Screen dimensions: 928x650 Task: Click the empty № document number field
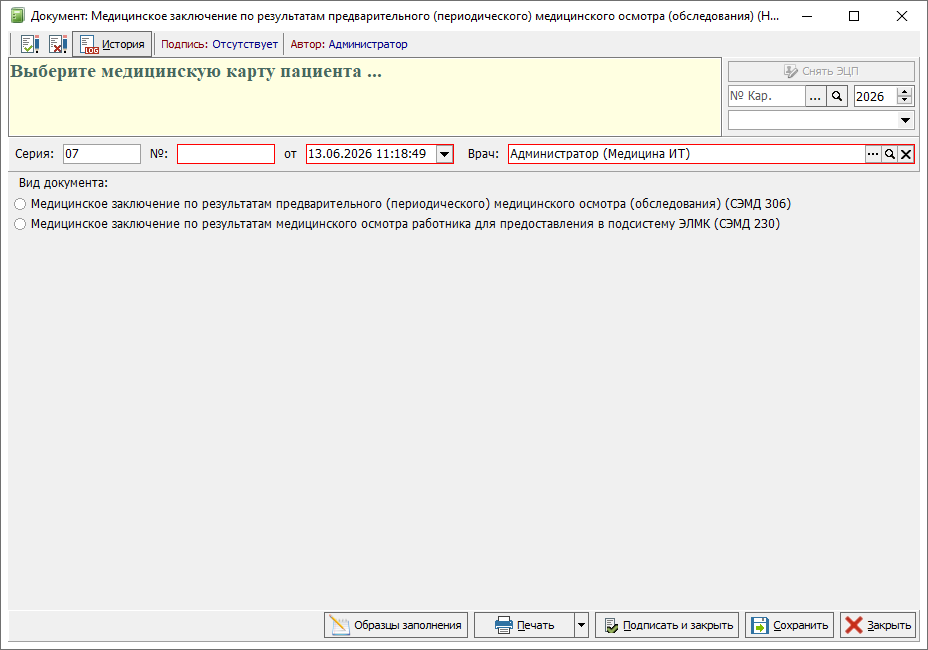pyautogui.click(x=225, y=154)
